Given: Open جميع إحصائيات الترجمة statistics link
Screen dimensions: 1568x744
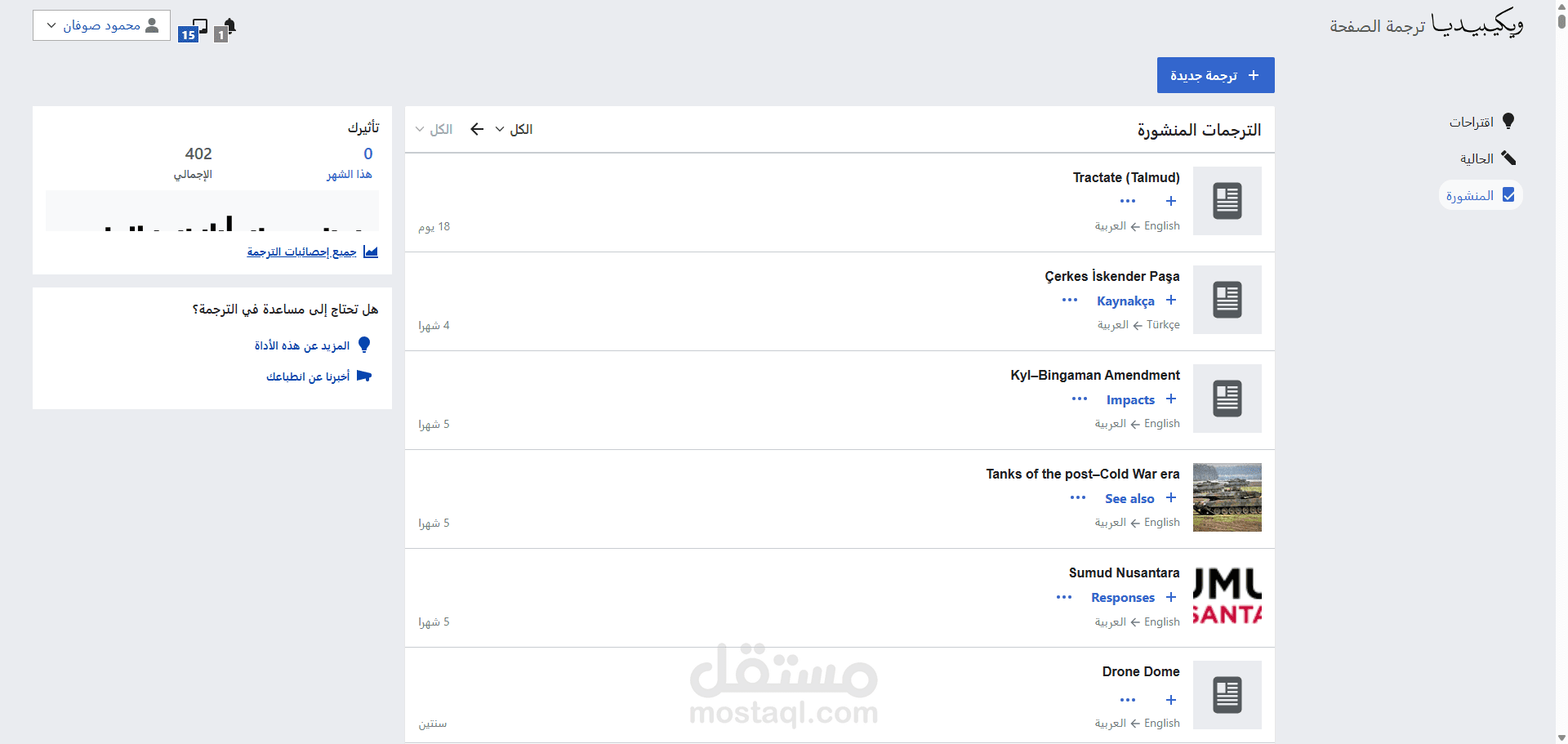Looking at the screenshot, I should pyautogui.click(x=301, y=252).
